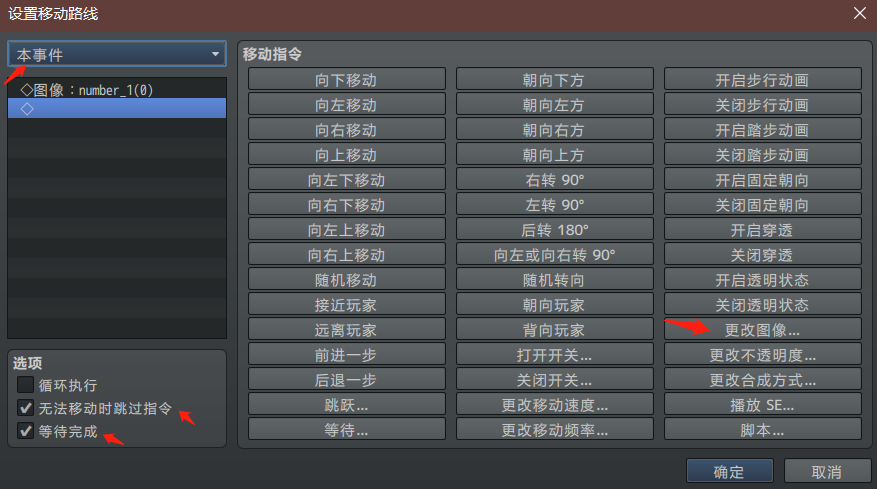The image size is (877, 489).
Task: Open the 更改合成方式... dialog
Action: 763,379
